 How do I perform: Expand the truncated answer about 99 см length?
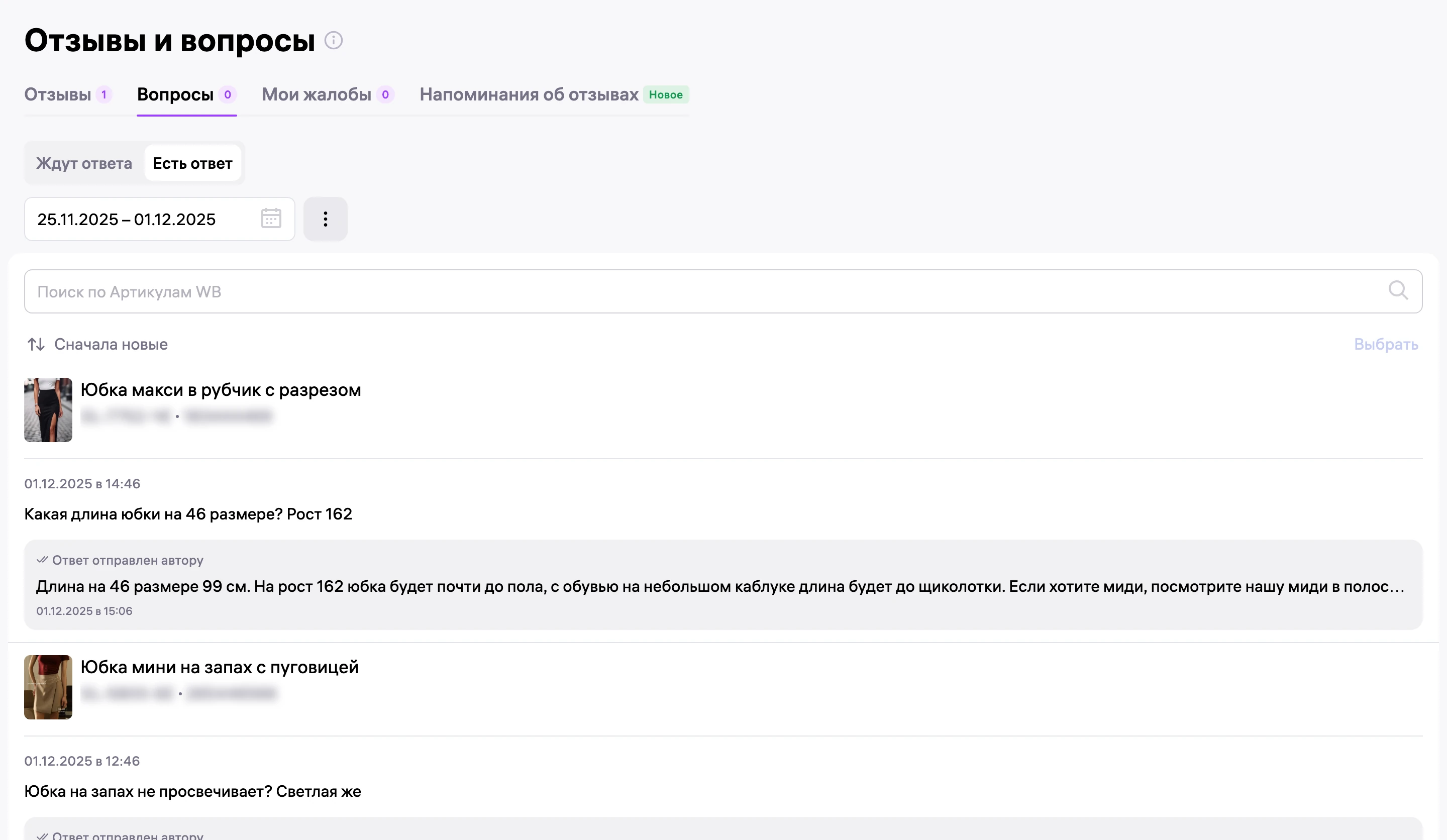720,587
